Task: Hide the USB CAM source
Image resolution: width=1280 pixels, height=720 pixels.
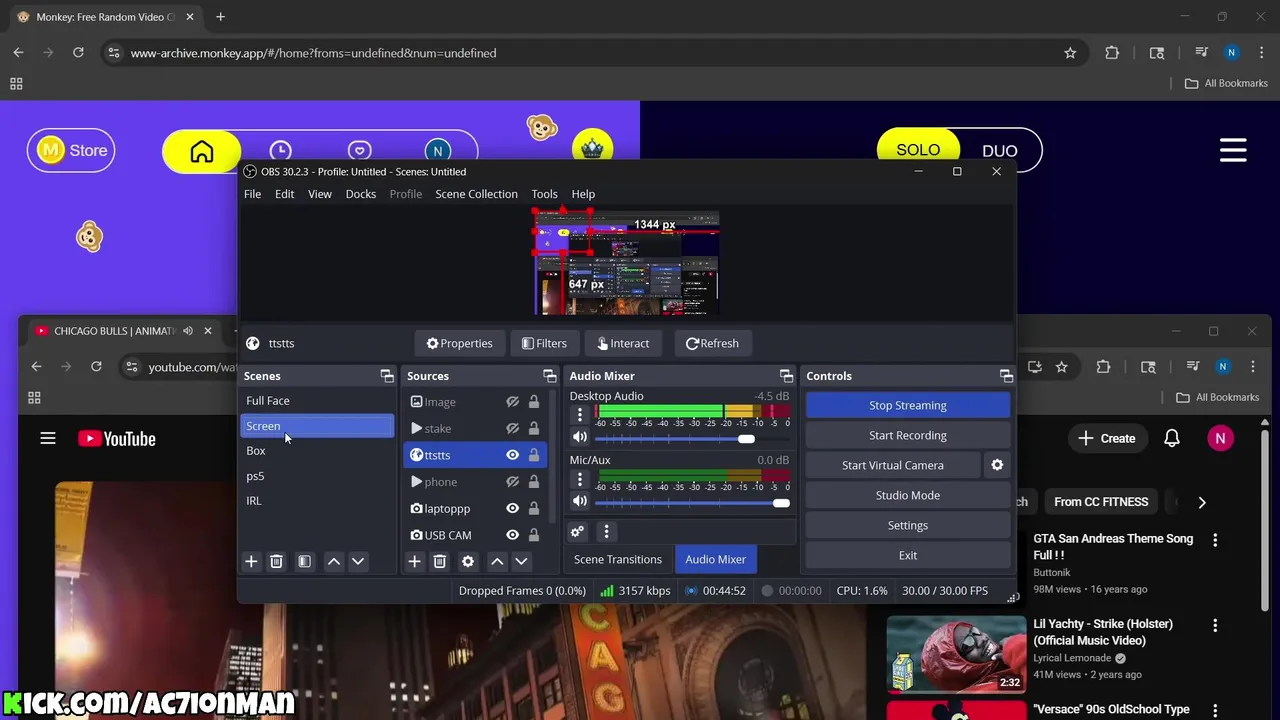Action: [512, 535]
